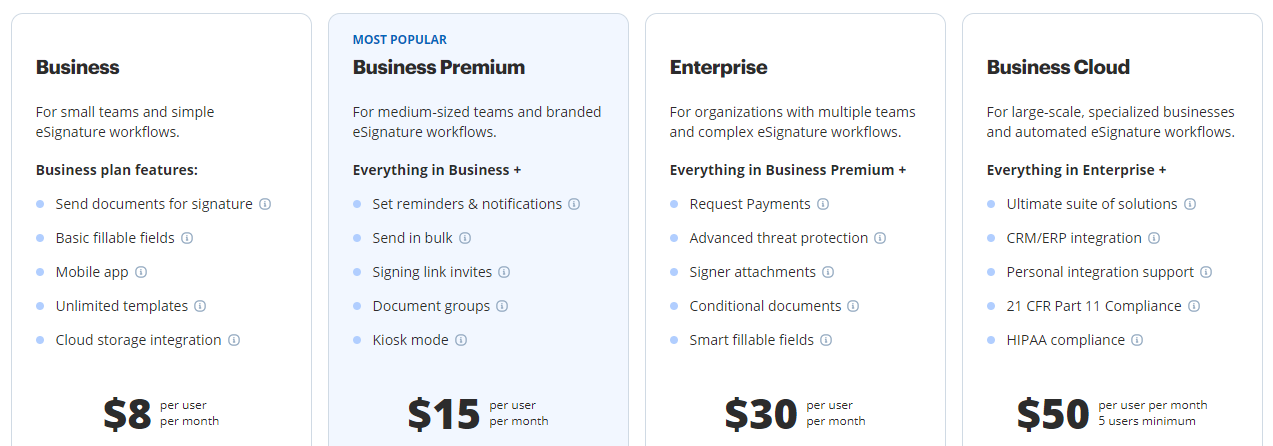
Task: Open info for 21 CFR Part 11 Compliance
Action: tap(1194, 306)
